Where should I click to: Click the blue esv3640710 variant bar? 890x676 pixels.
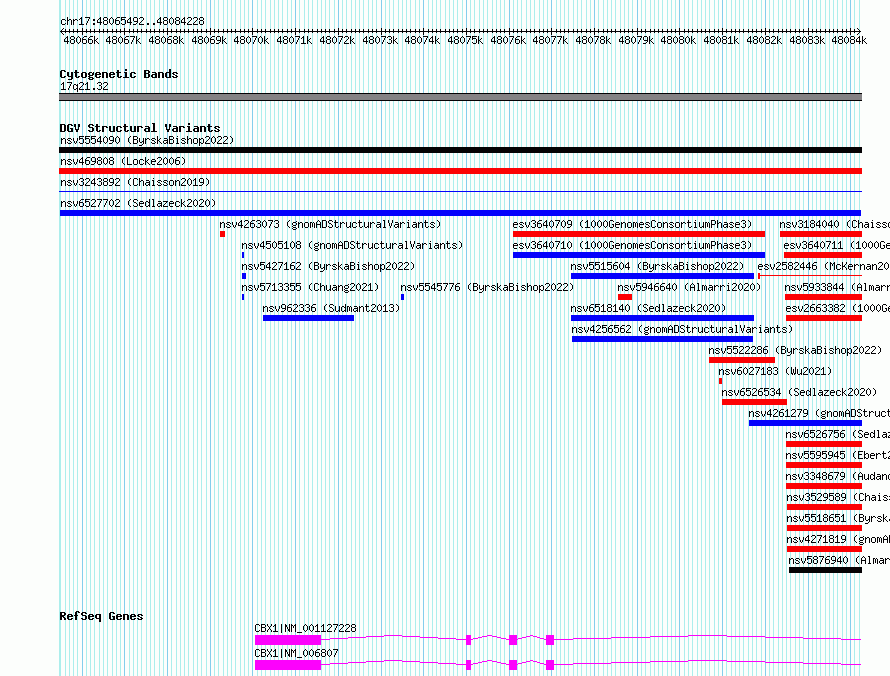639,255
